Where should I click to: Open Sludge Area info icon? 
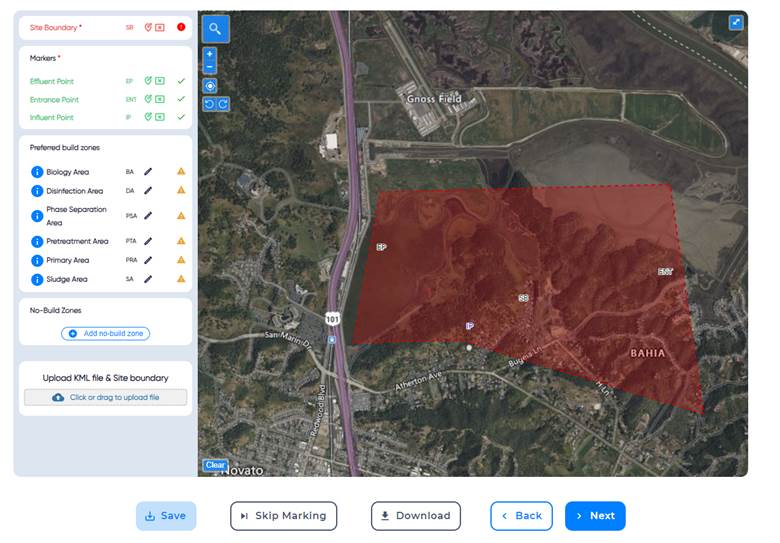pyautogui.click(x=37, y=279)
